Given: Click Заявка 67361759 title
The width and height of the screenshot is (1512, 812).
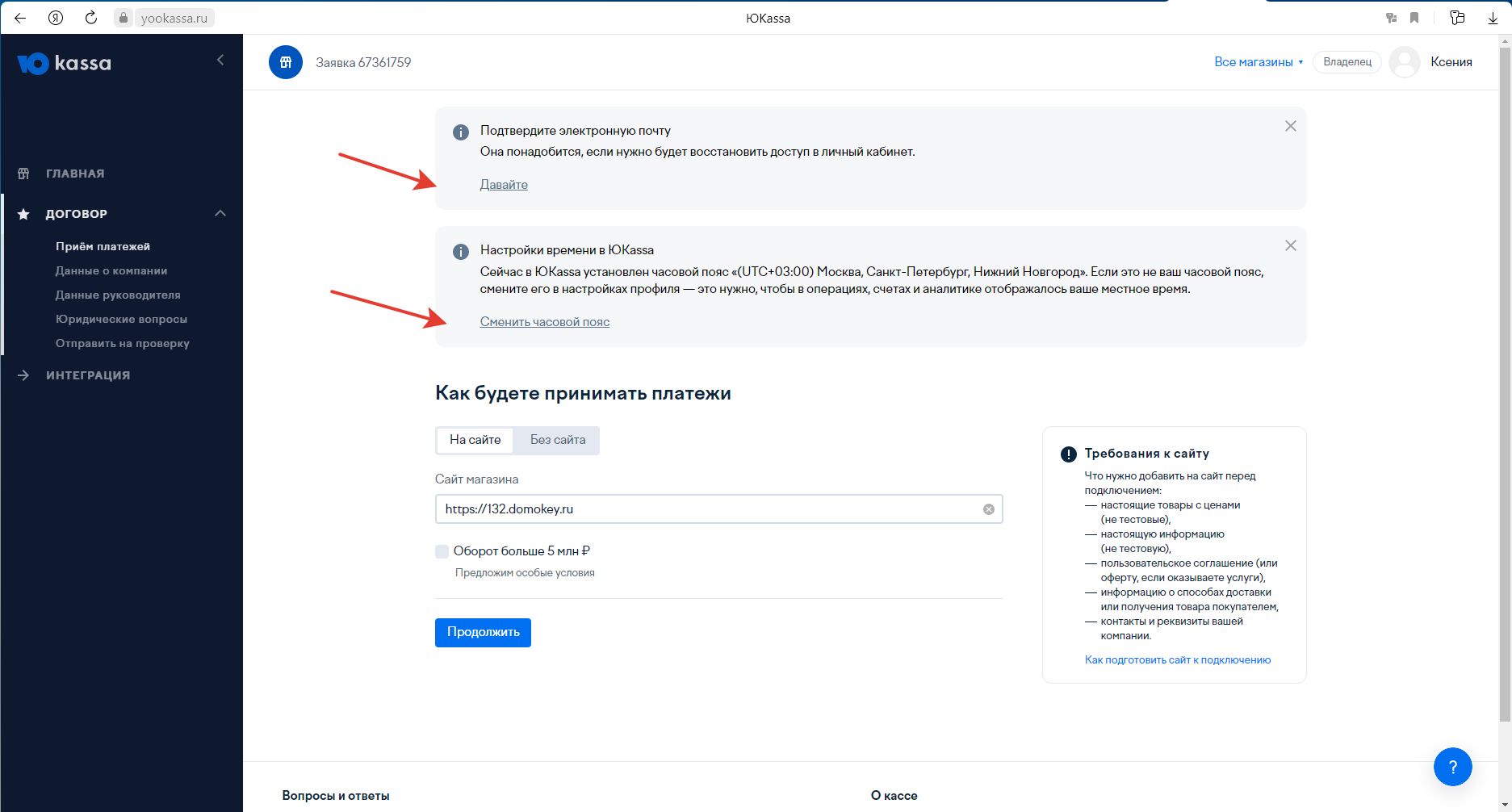Looking at the screenshot, I should pyautogui.click(x=363, y=62).
